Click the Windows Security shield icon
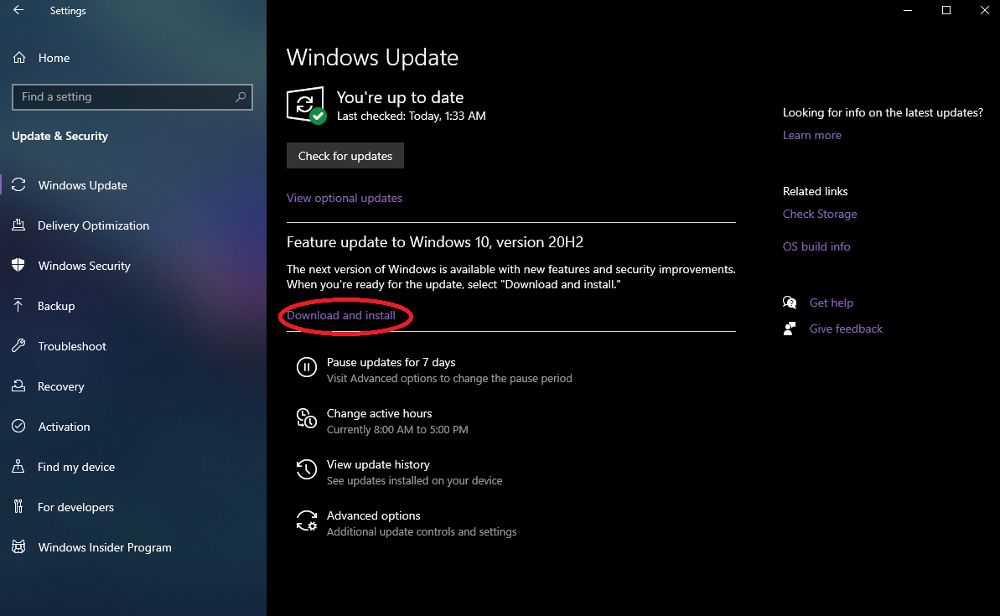 pyautogui.click(x=18, y=266)
